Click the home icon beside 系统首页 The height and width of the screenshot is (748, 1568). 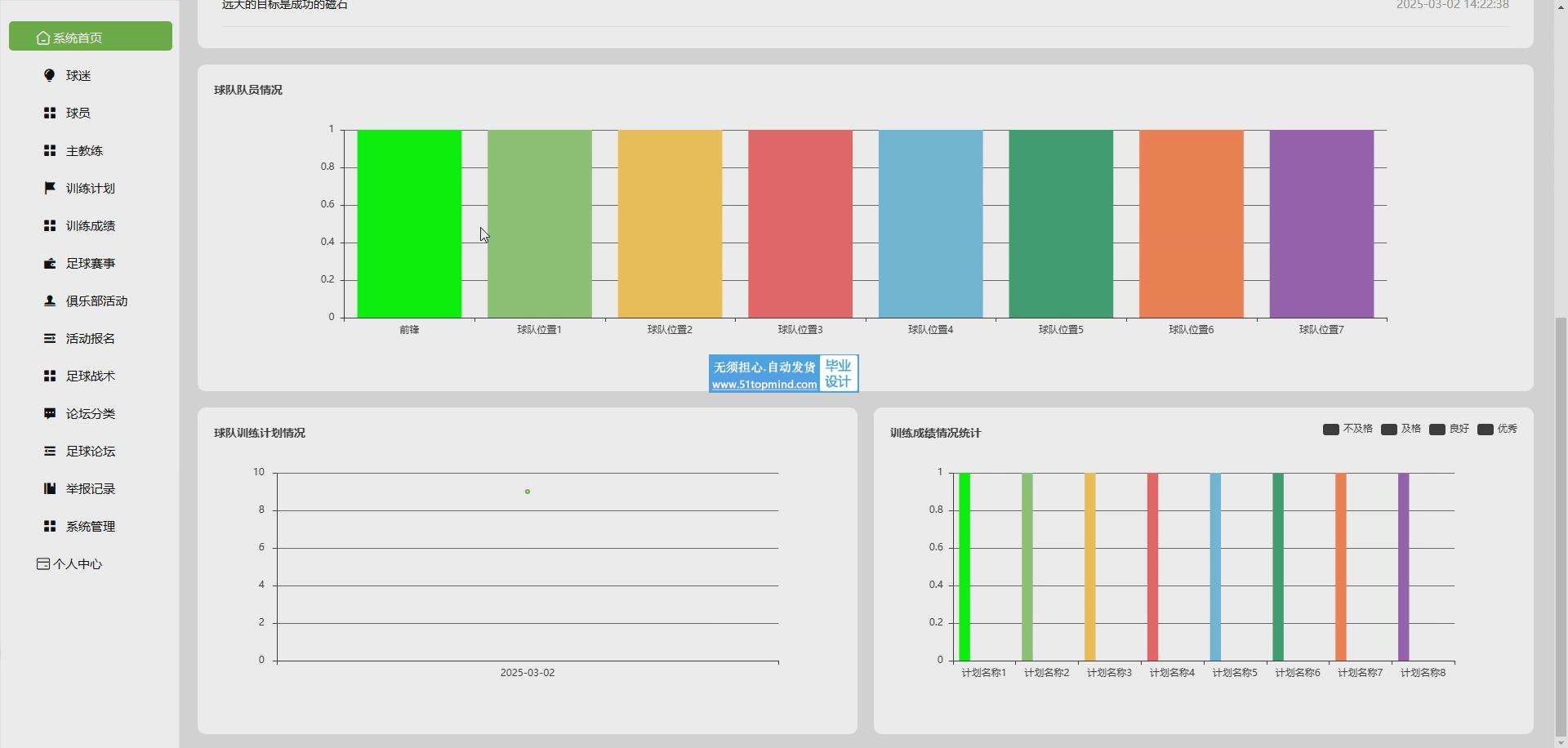tap(43, 38)
